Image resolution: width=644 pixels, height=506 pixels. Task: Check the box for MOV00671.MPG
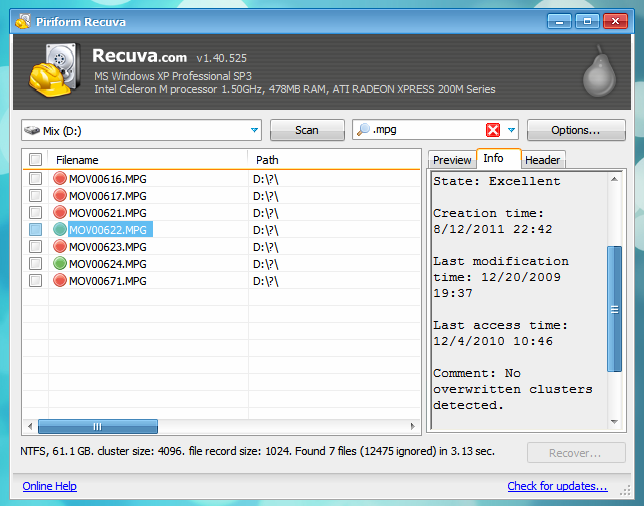click(x=35, y=281)
